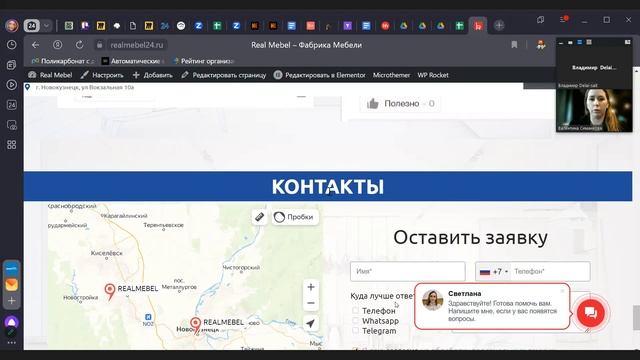Open the video play icon in sidebar

[11, 84]
